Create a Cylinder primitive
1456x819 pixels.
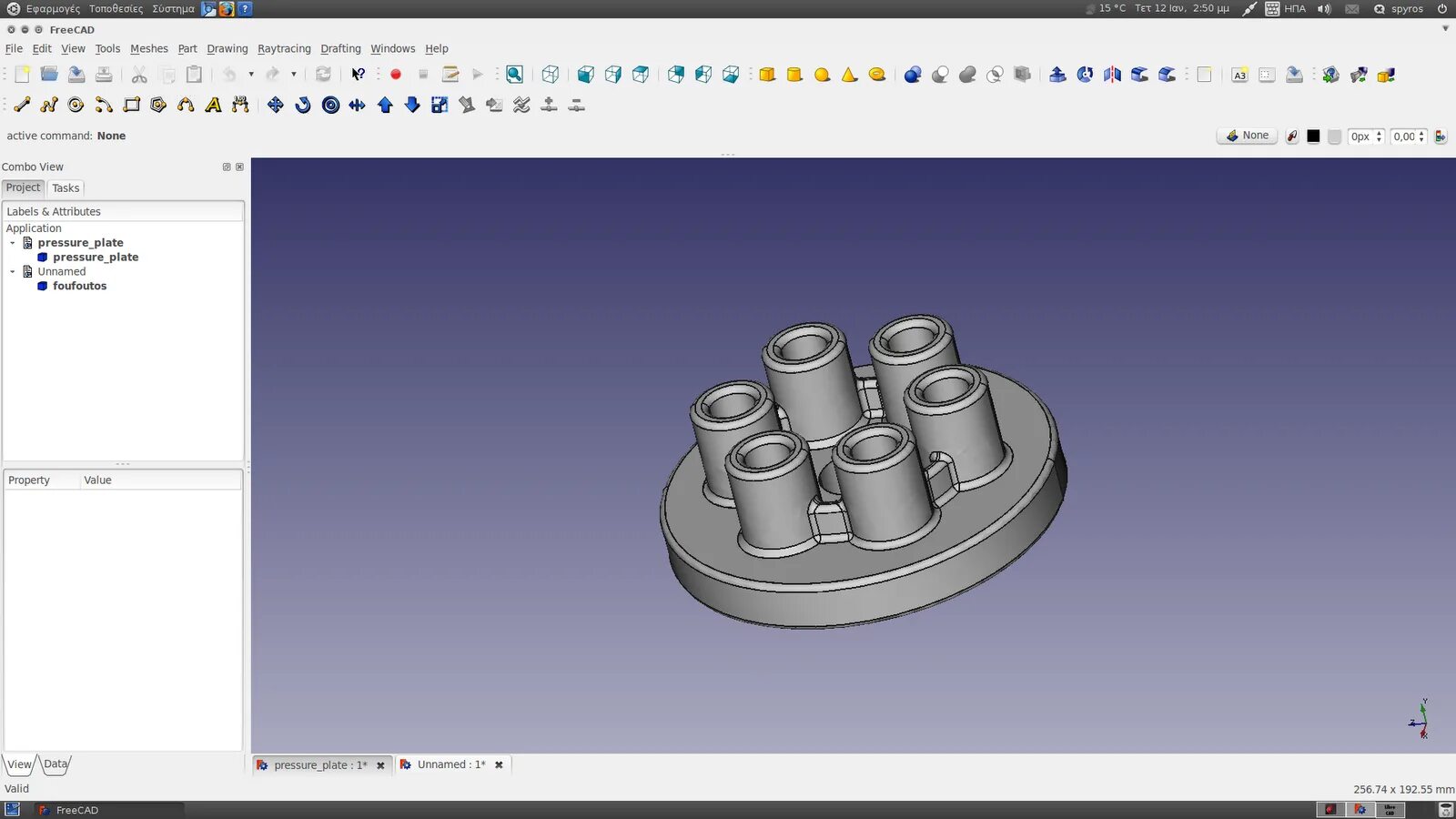coord(794,75)
